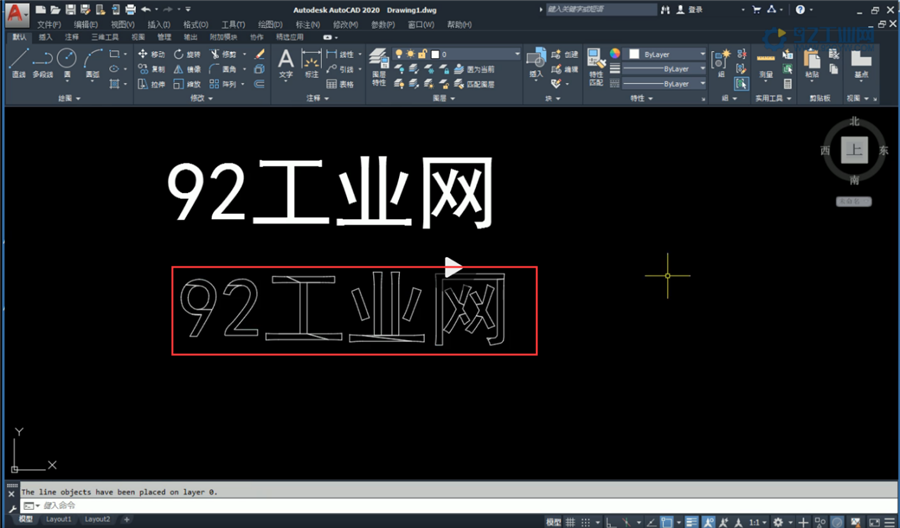Toggle the layer freeze sun icon
The width and height of the screenshot is (900, 528).
pos(410,54)
